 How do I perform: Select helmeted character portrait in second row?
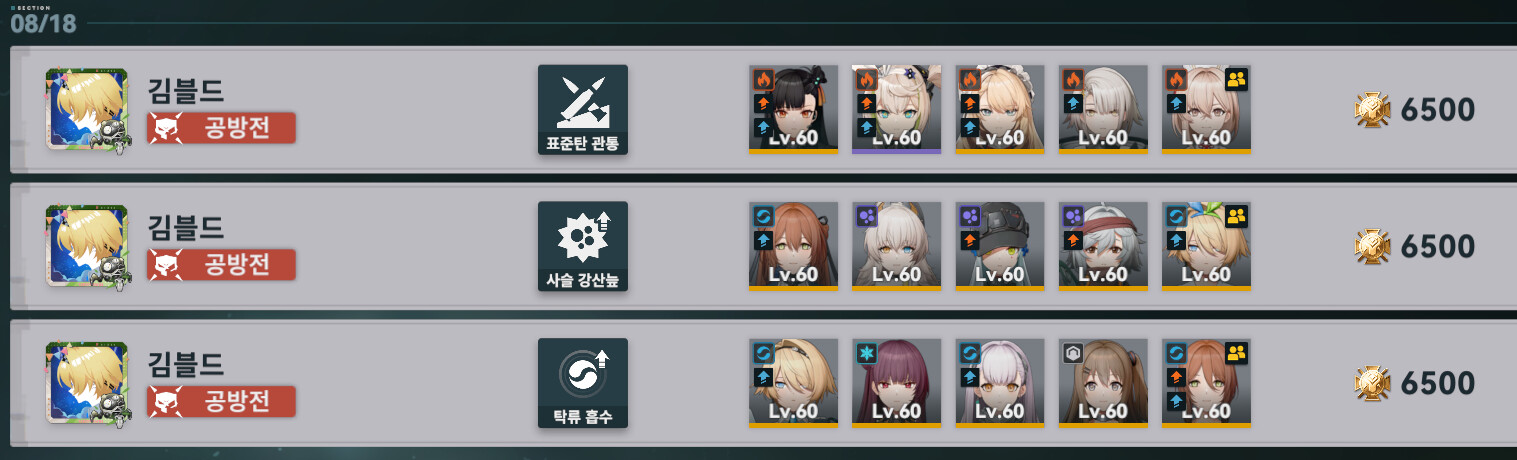point(1000,246)
